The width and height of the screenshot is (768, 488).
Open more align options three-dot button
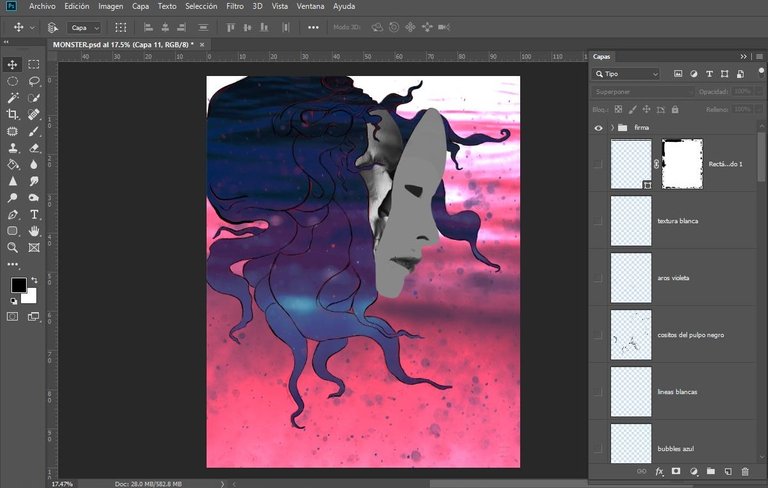[x=313, y=27]
